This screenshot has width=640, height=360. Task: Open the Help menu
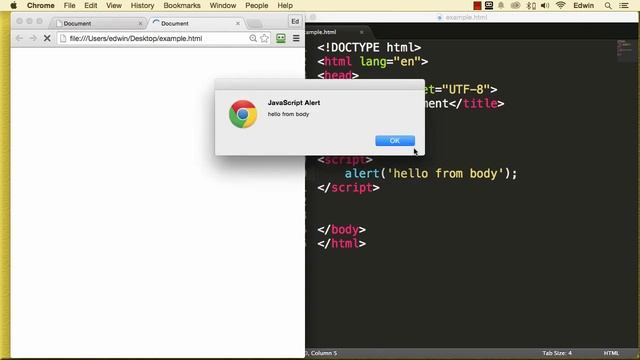tap(285, 5)
